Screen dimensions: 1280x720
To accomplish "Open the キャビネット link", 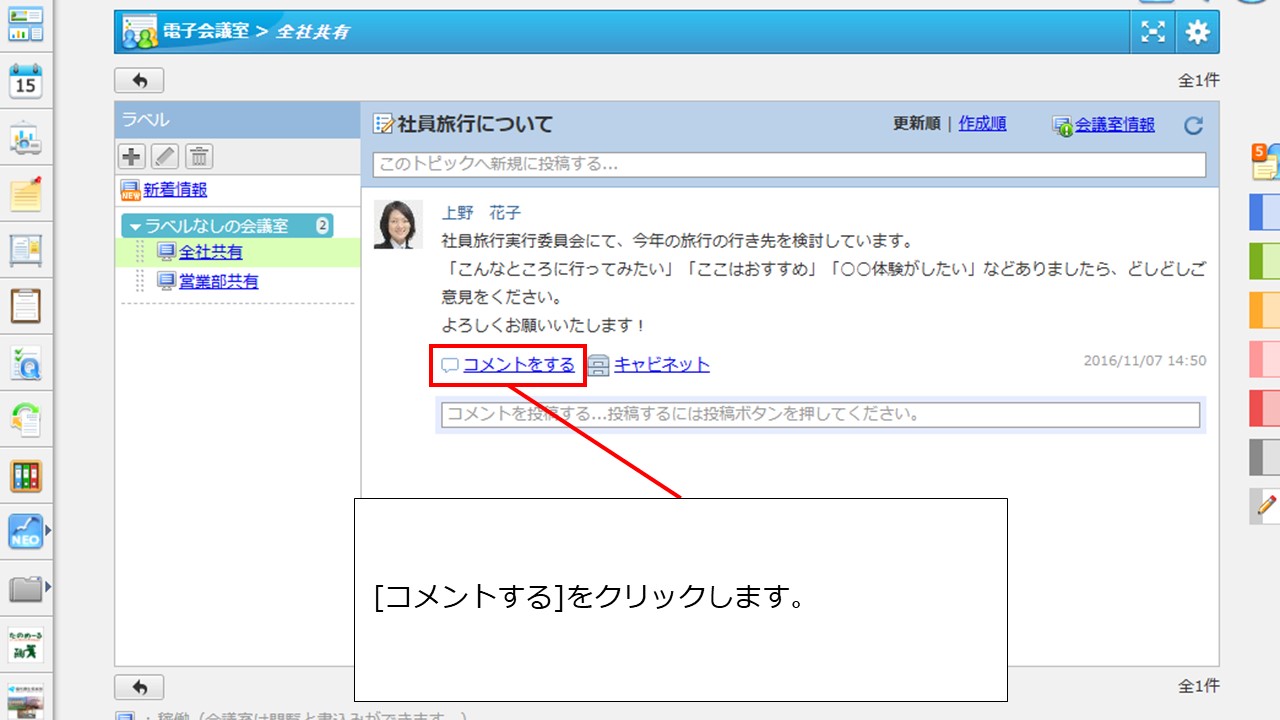I will pos(661,365).
